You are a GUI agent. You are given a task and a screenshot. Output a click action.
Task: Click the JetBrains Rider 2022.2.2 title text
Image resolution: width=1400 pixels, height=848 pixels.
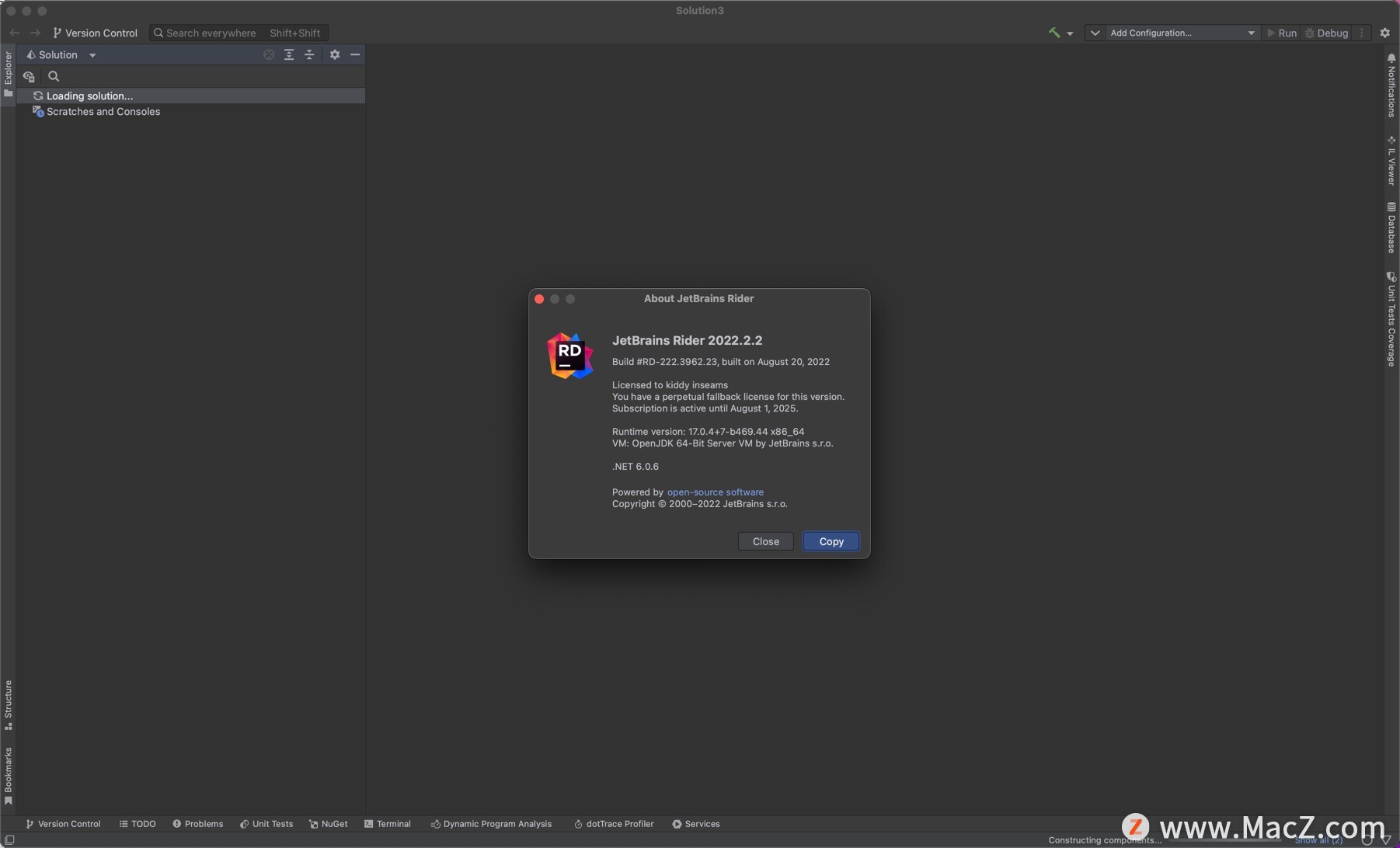(687, 340)
